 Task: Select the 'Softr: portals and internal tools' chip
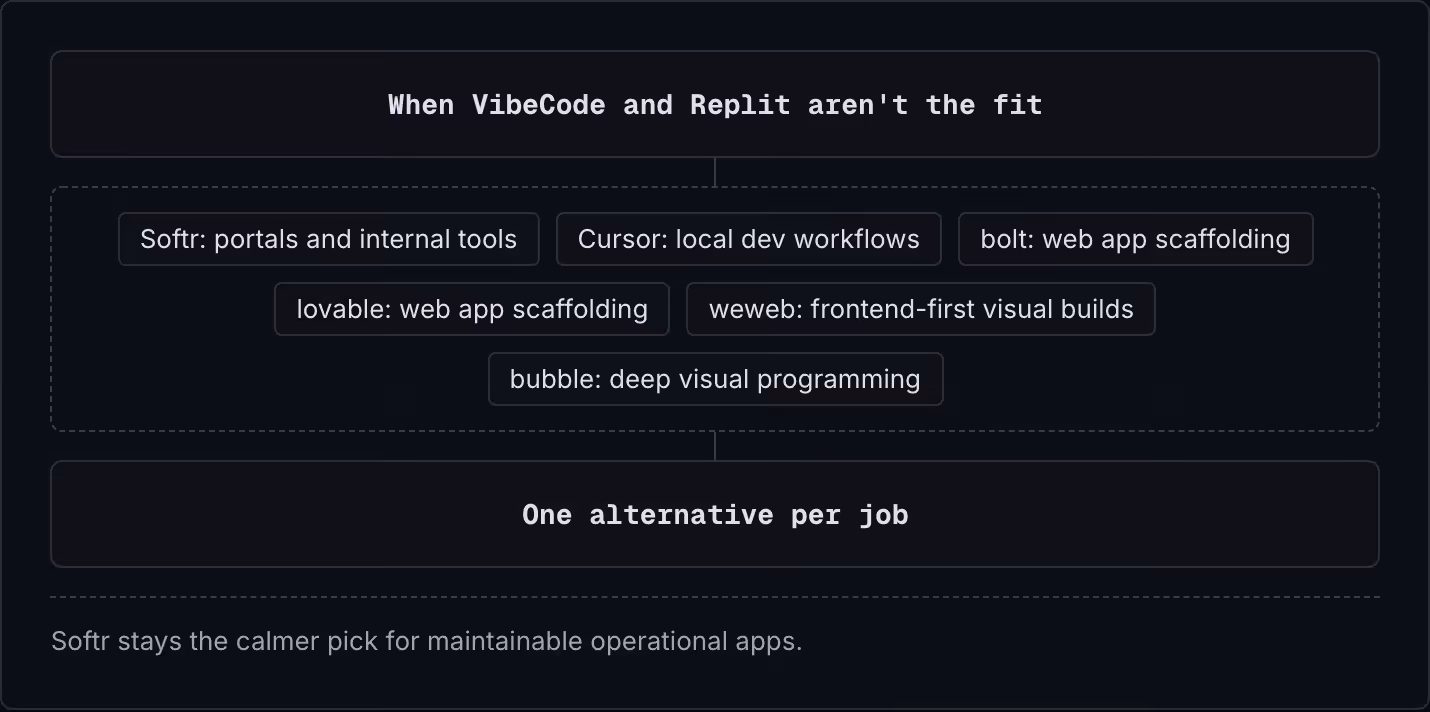[x=329, y=239]
